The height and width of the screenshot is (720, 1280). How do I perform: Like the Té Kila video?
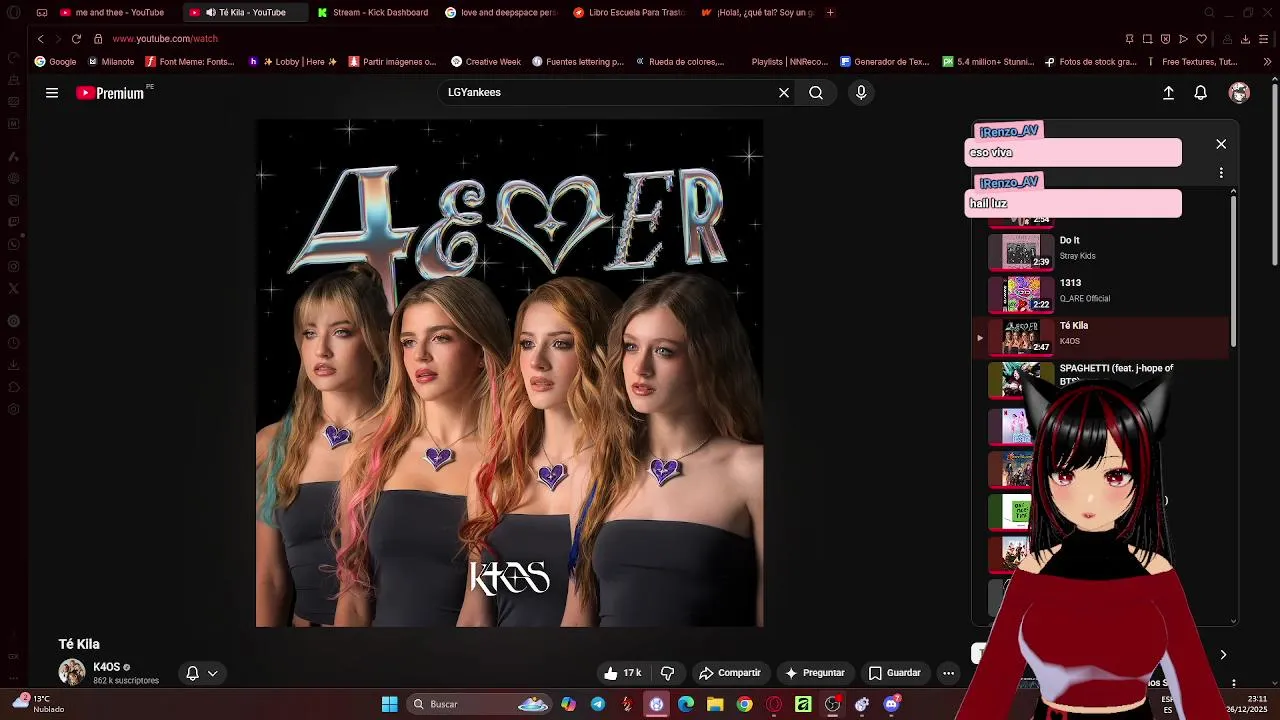tap(622, 673)
